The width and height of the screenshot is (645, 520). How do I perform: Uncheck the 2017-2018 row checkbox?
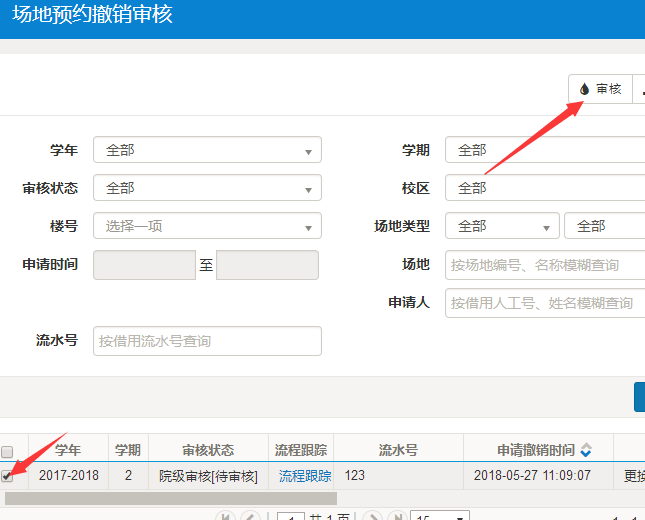8,476
